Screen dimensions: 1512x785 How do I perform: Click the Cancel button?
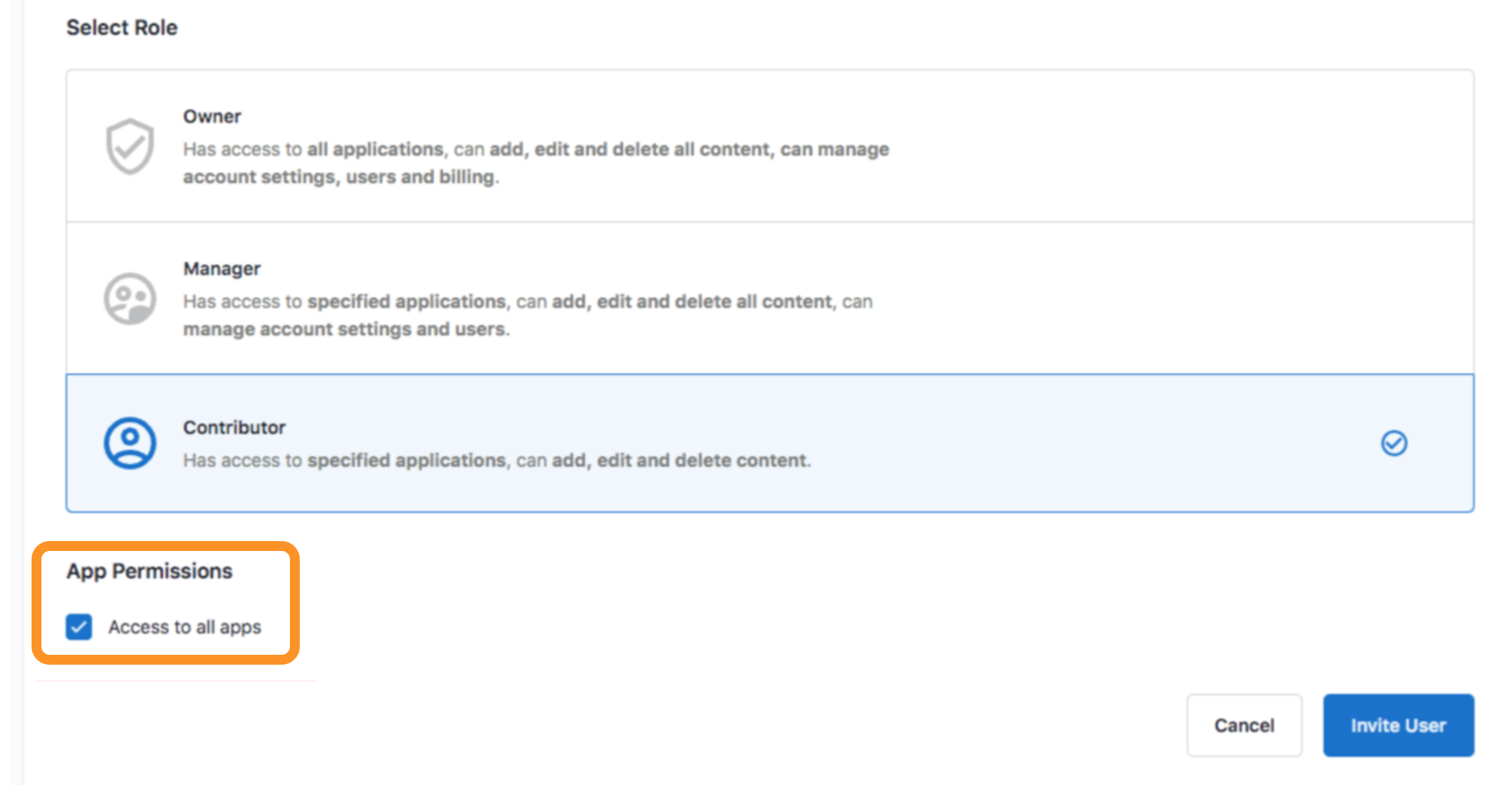(x=1244, y=725)
